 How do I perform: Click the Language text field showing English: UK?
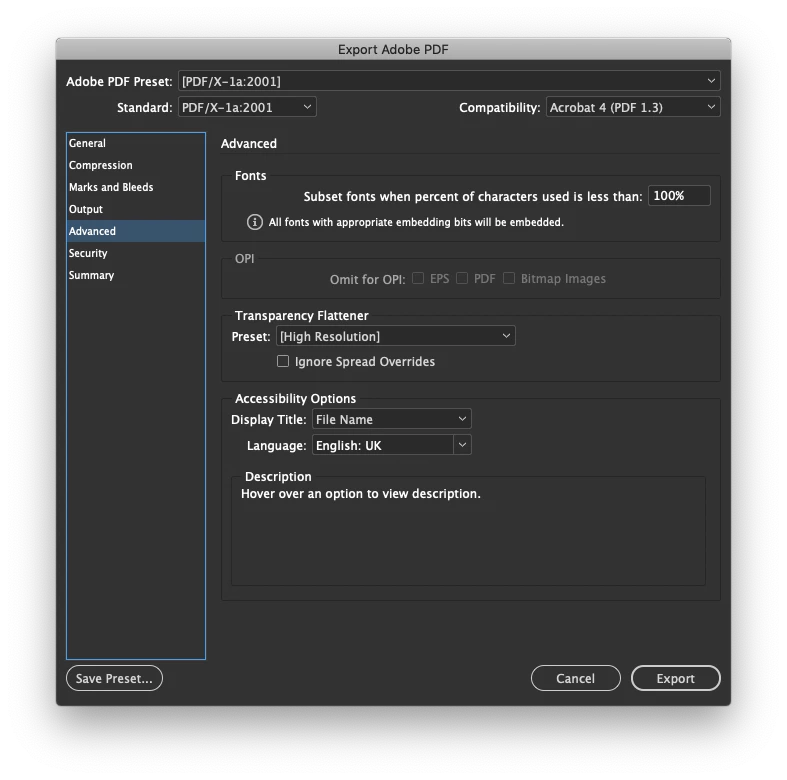coord(383,445)
